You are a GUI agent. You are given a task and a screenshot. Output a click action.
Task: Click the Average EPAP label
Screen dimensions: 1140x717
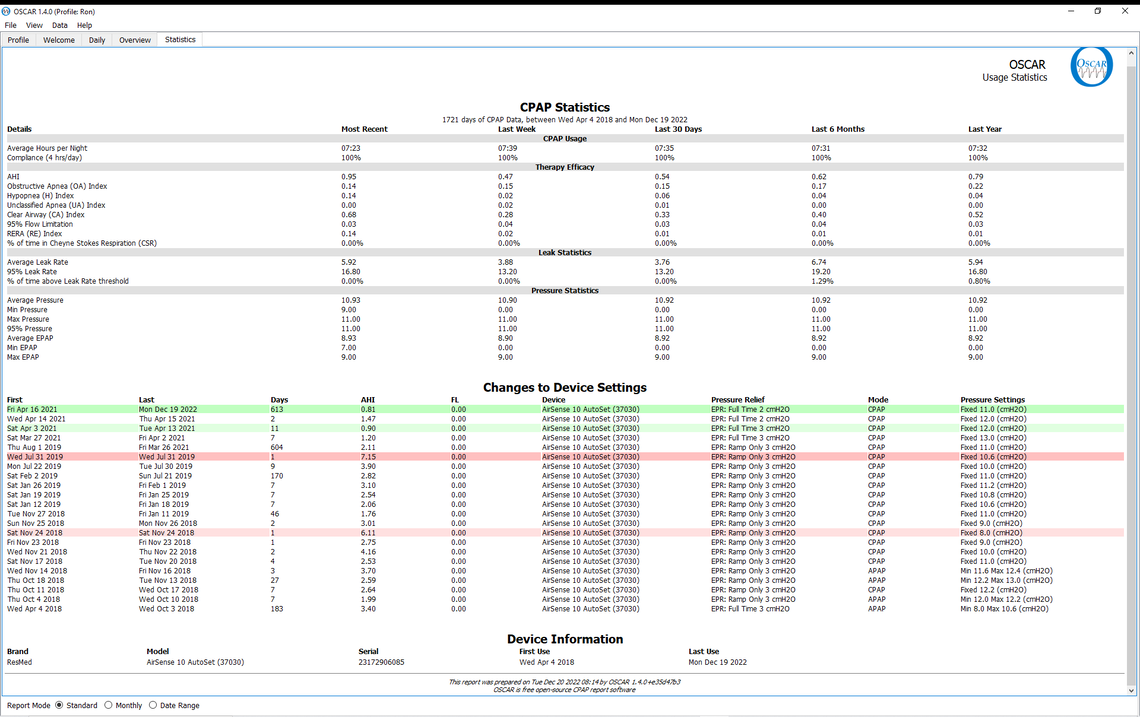point(30,338)
